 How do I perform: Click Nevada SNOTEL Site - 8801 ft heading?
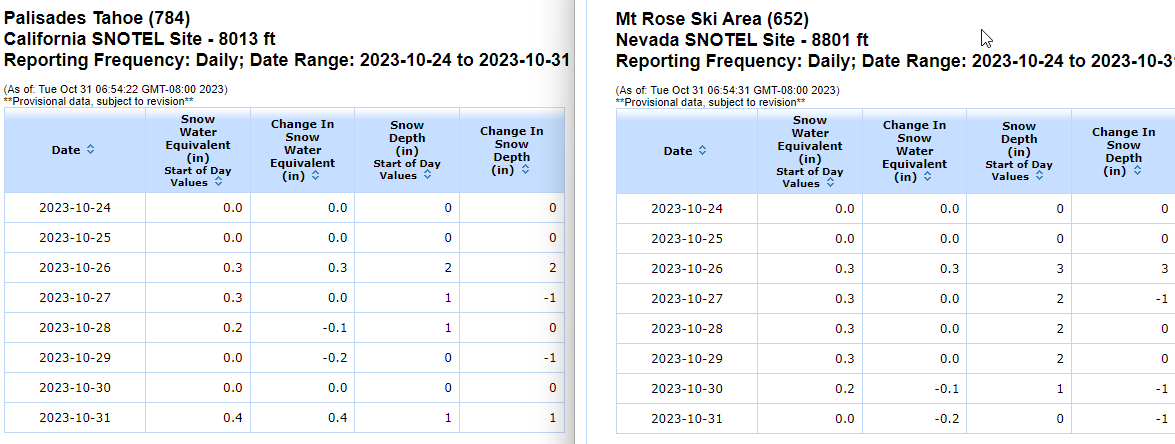pos(743,40)
